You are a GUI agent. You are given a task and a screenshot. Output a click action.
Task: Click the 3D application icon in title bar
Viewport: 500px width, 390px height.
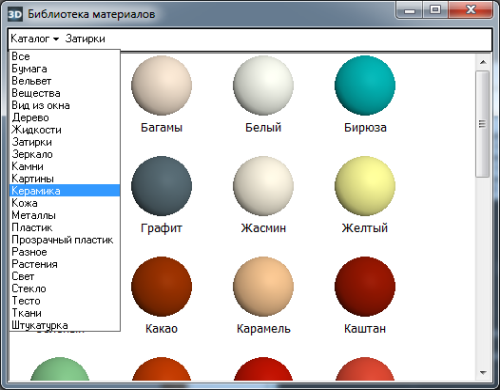(x=15, y=14)
